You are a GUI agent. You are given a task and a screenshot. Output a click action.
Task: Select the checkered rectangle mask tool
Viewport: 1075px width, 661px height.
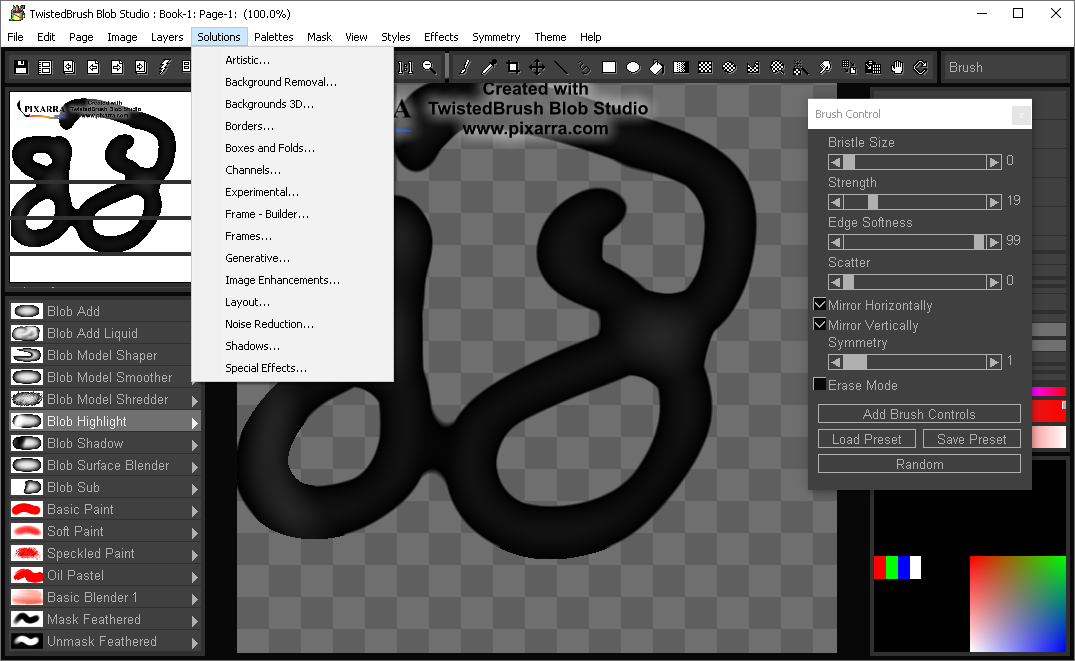705,67
